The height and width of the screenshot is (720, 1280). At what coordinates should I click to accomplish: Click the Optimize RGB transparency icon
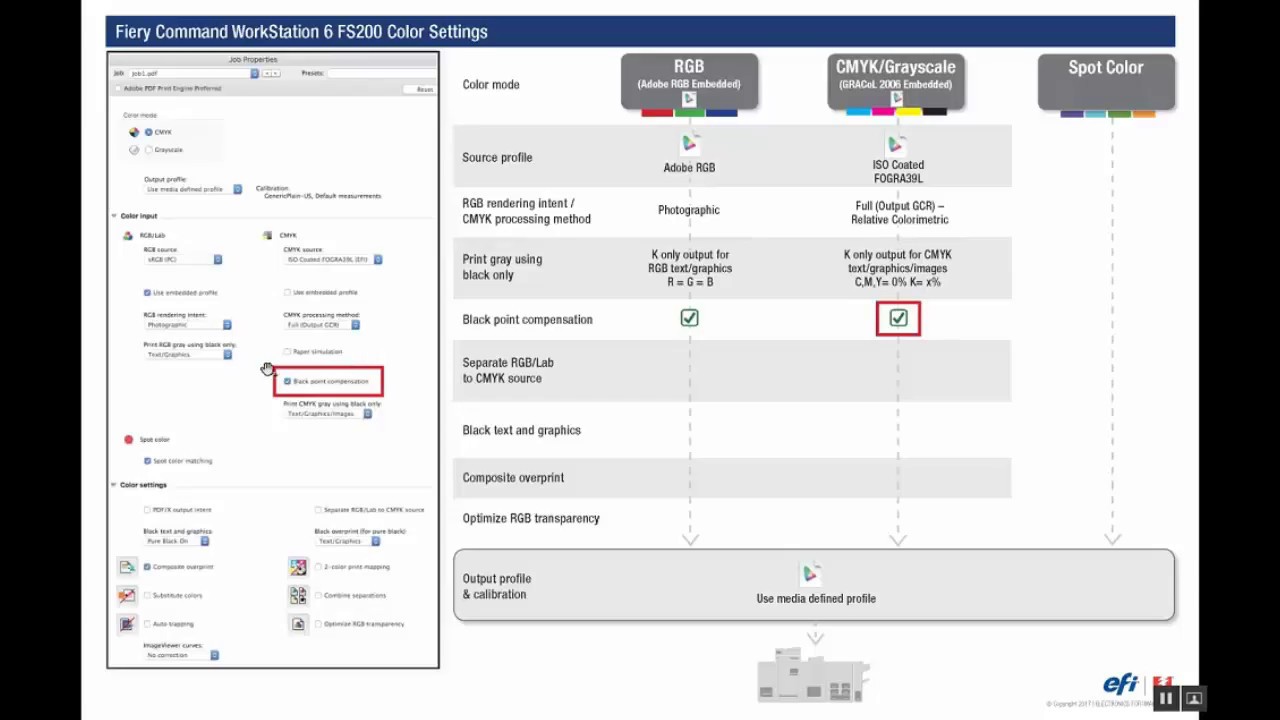(x=298, y=624)
